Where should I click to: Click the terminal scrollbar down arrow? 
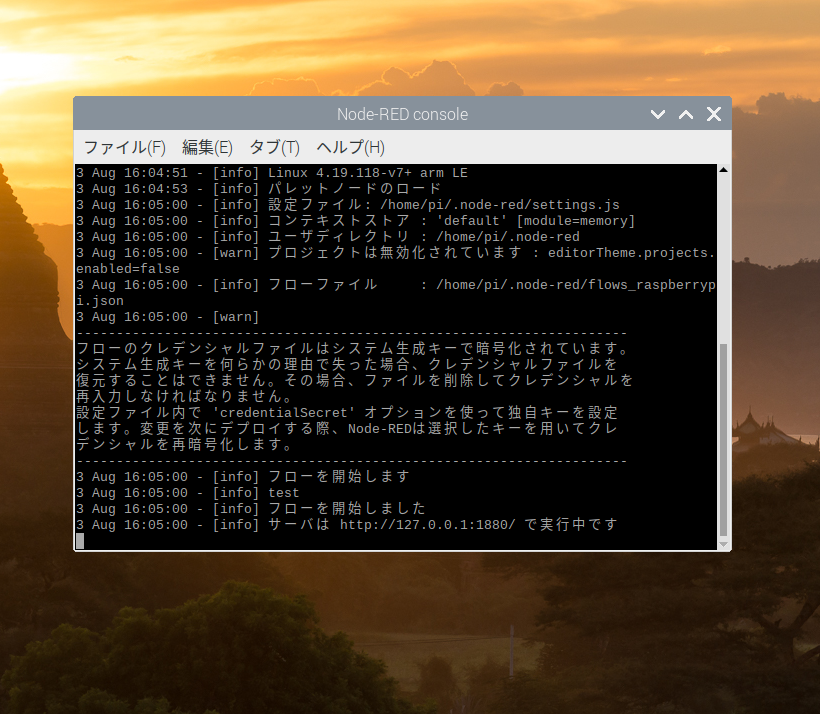(x=724, y=545)
